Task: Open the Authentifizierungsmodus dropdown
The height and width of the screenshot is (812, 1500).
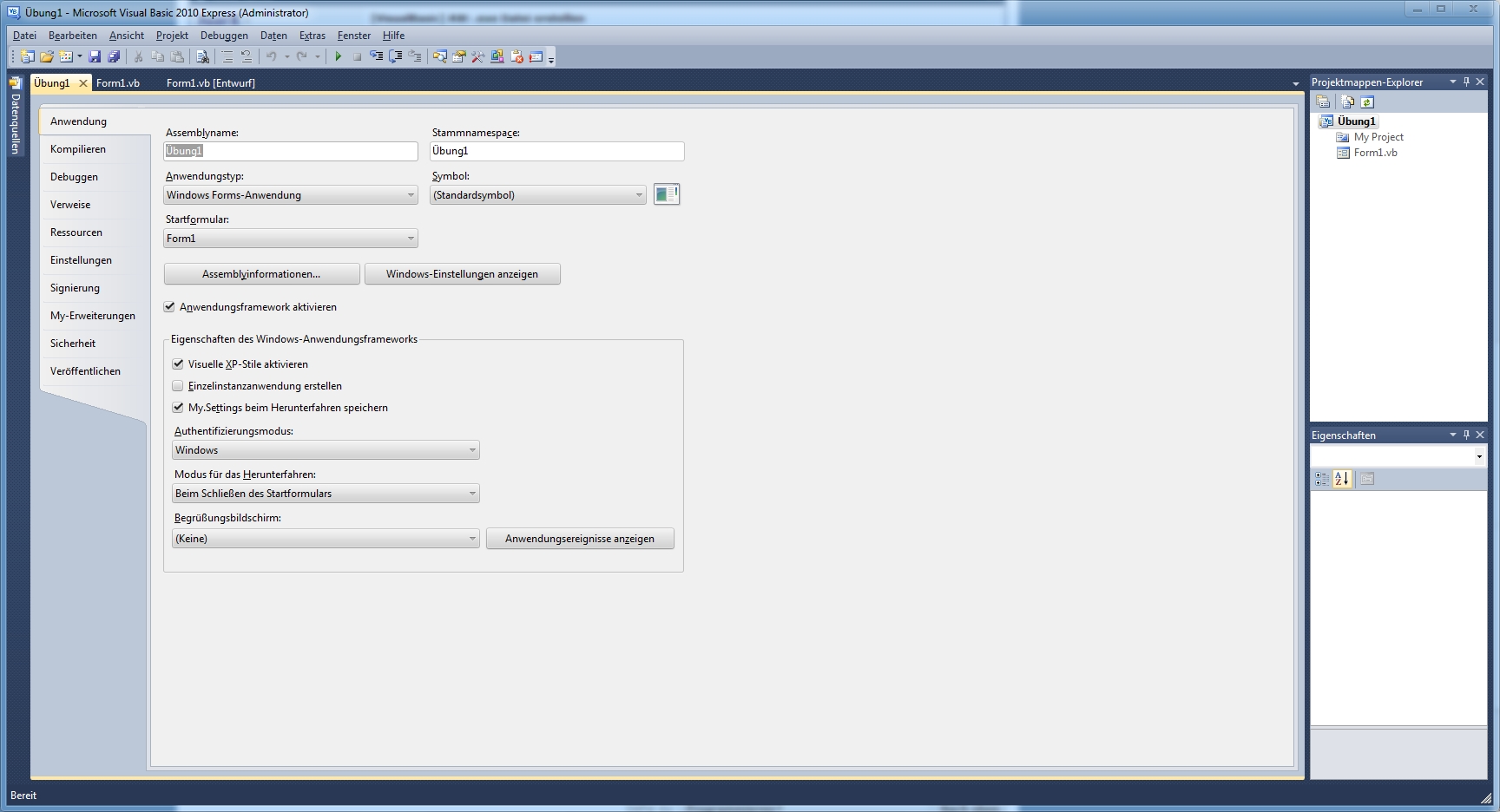Action: 326,450
